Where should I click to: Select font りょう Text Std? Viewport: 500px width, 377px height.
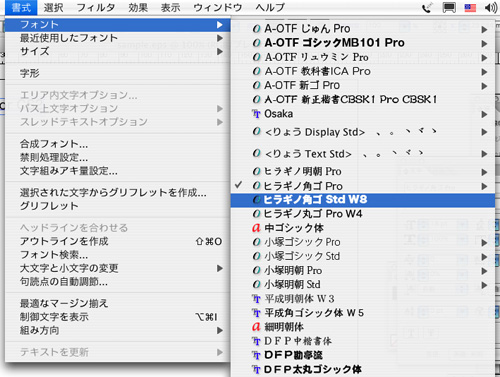click(363, 154)
